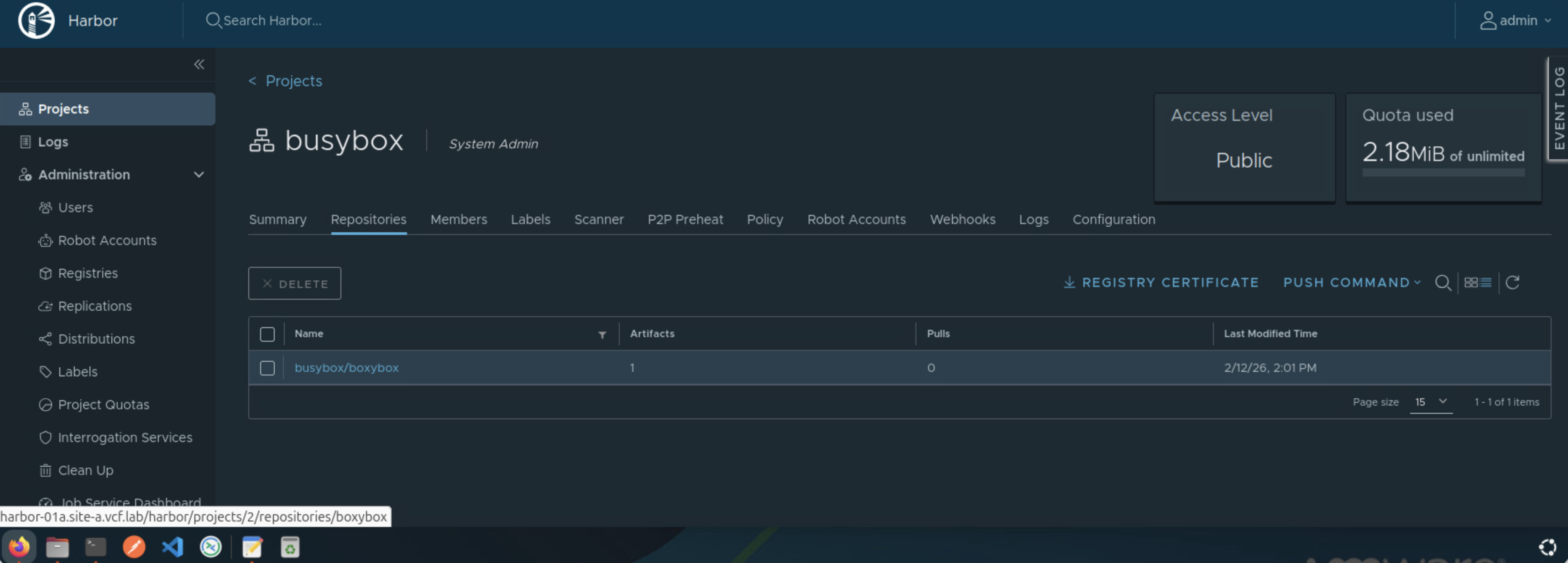This screenshot has width=1568, height=563.
Task: Open Replications in the sidebar
Action: [x=94, y=306]
